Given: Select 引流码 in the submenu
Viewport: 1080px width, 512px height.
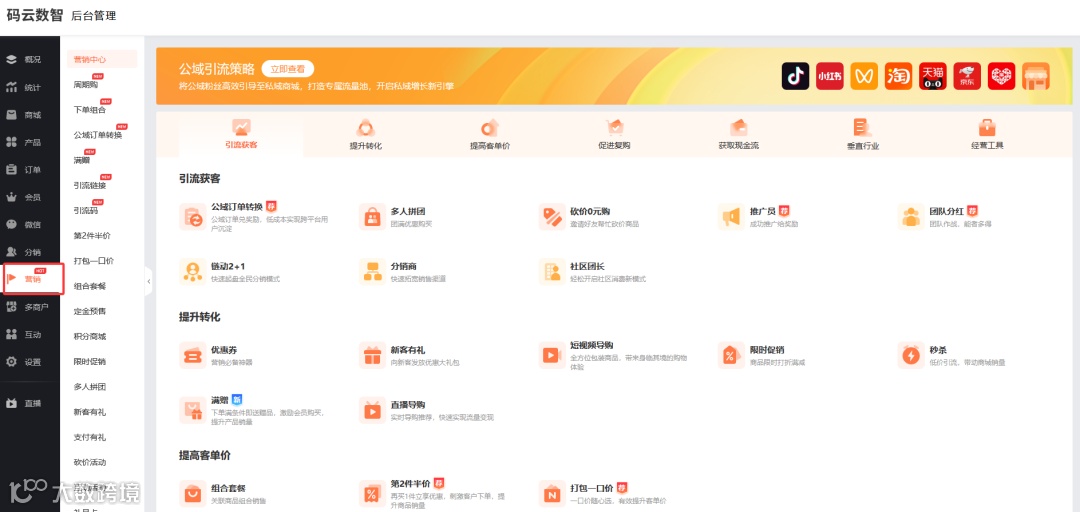Looking at the screenshot, I should pyautogui.click(x=85, y=210).
